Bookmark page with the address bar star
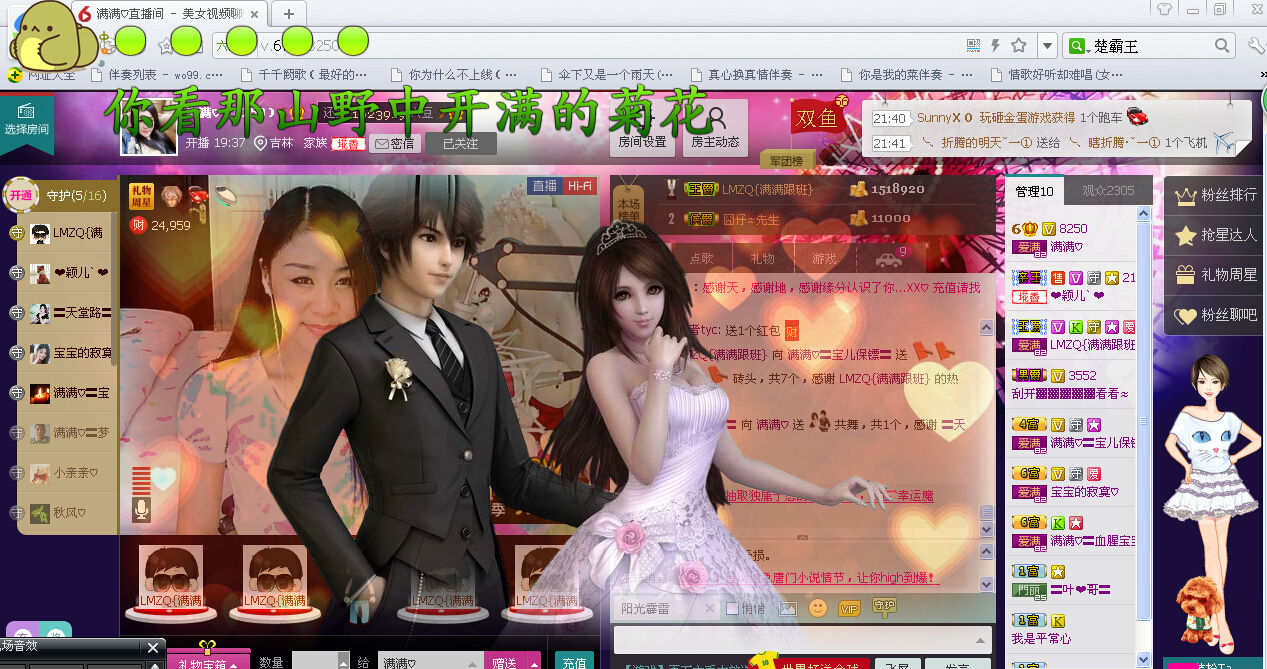1267x669 pixels. (1019, 45)
